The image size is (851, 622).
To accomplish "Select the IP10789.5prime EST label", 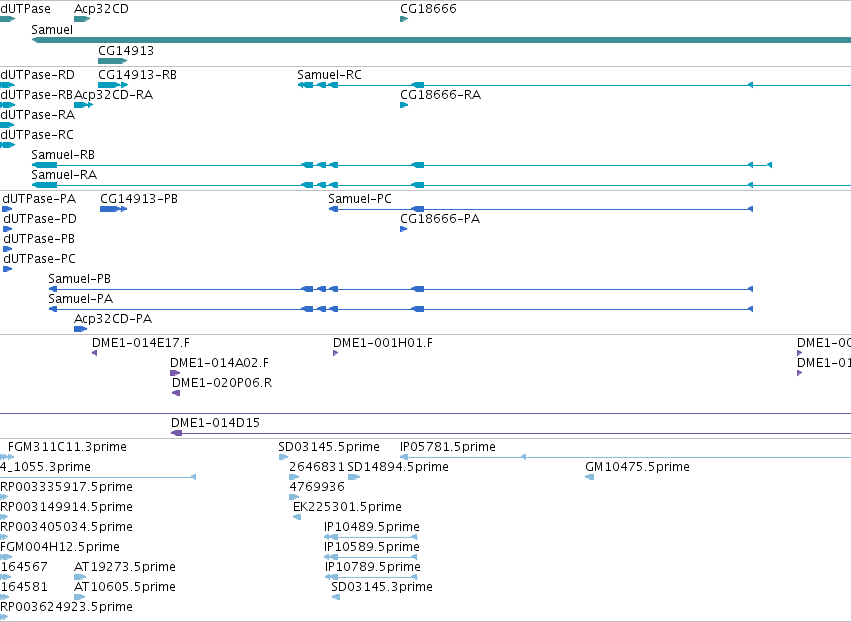I will 373,567.
